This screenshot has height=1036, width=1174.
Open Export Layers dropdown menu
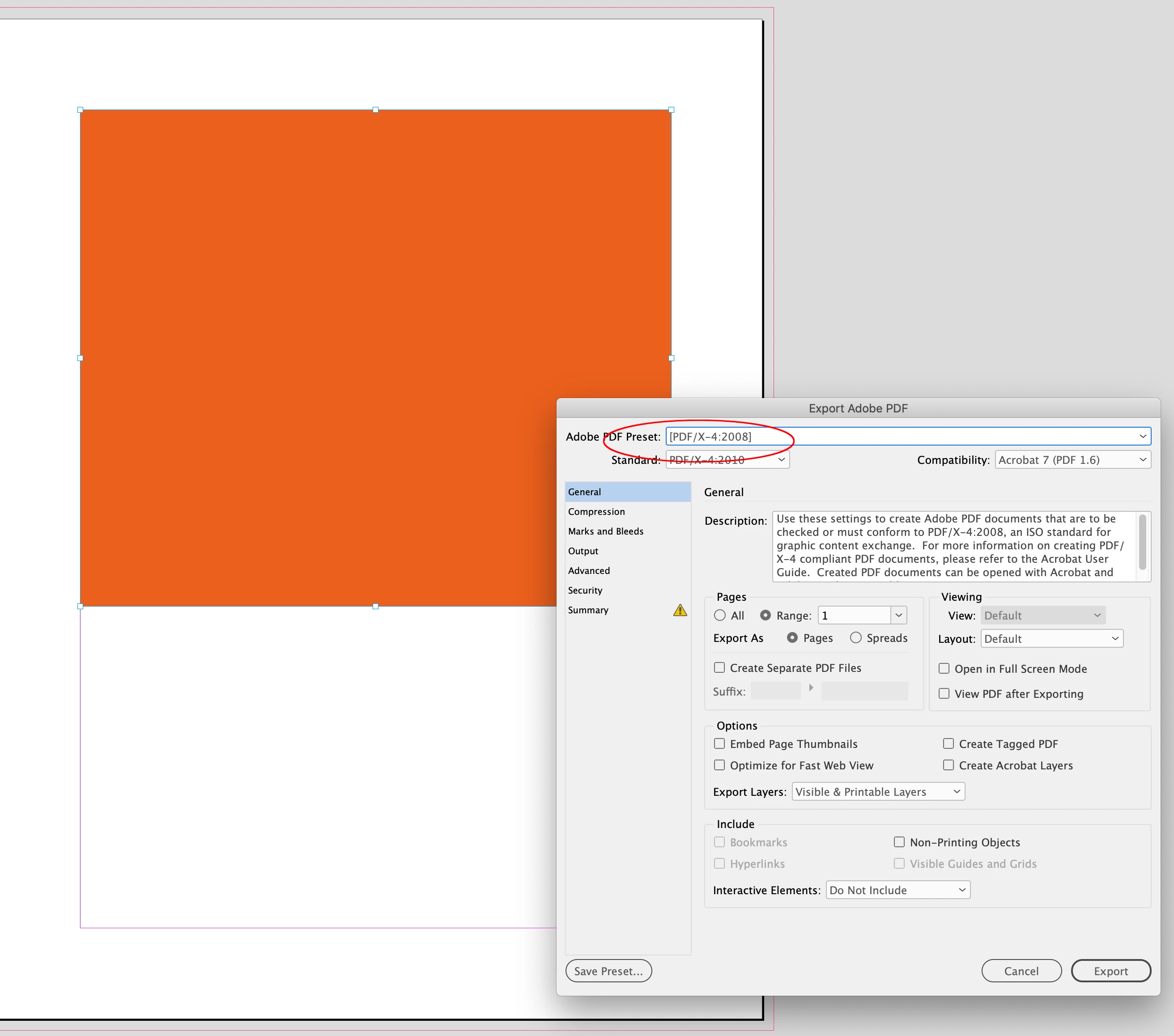point(878,791)
